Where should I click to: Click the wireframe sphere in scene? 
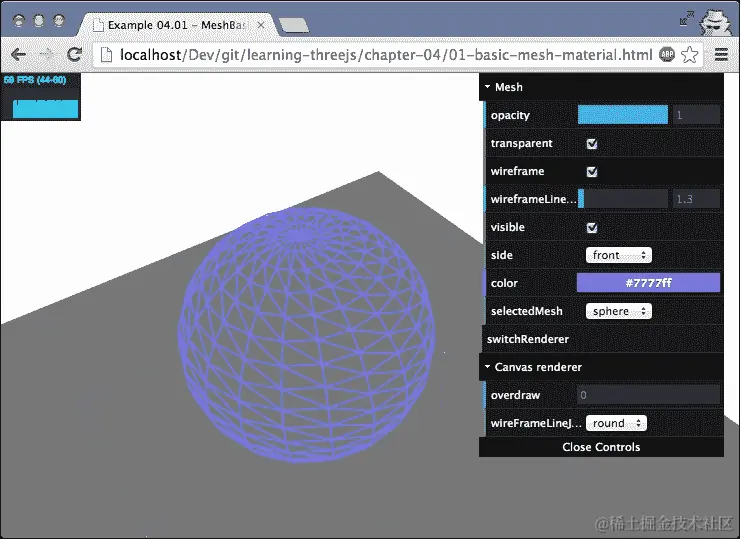(x=306, y=335)
